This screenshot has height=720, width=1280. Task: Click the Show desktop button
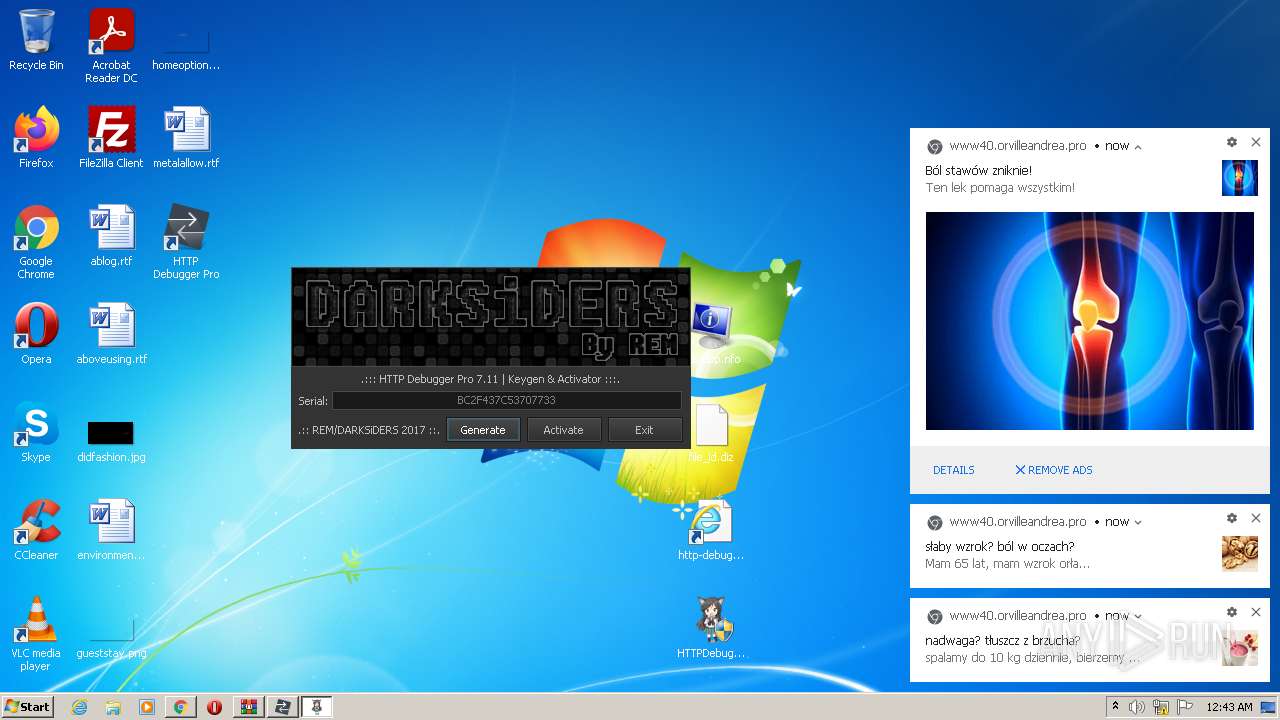[1269, 707]
